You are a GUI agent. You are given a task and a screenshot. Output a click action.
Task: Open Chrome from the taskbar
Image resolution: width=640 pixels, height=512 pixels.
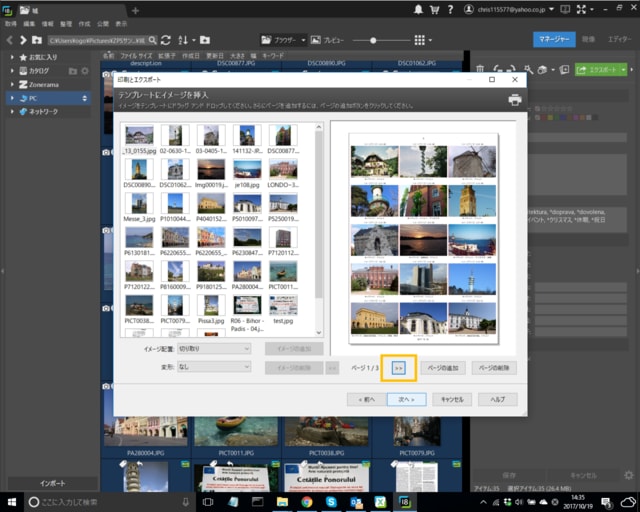coord(306,501)
